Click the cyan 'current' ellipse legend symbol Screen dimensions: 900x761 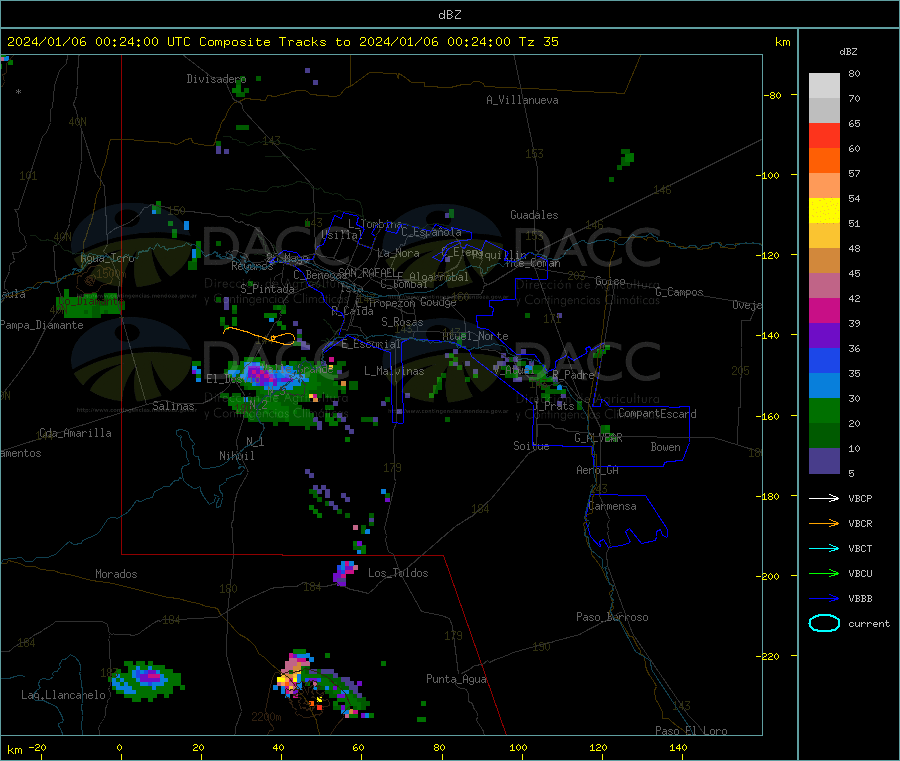coord(824,623)
